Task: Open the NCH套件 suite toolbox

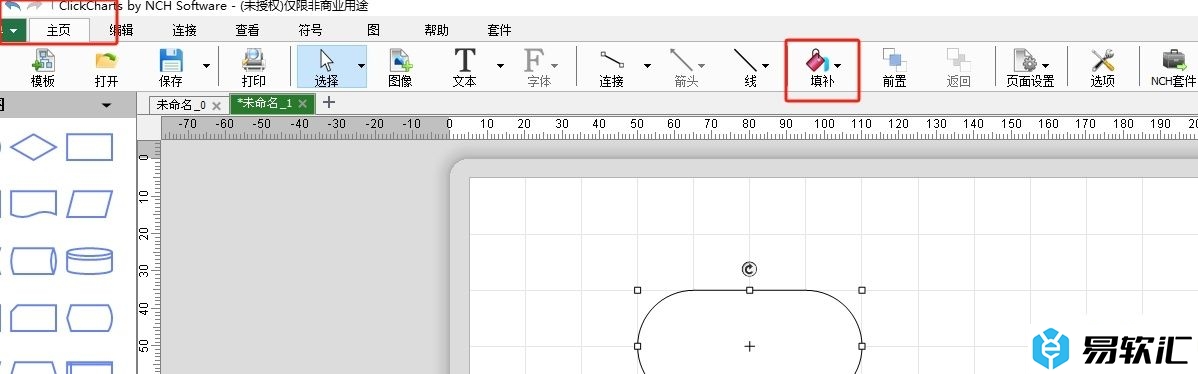Action: coord(1174,67)
